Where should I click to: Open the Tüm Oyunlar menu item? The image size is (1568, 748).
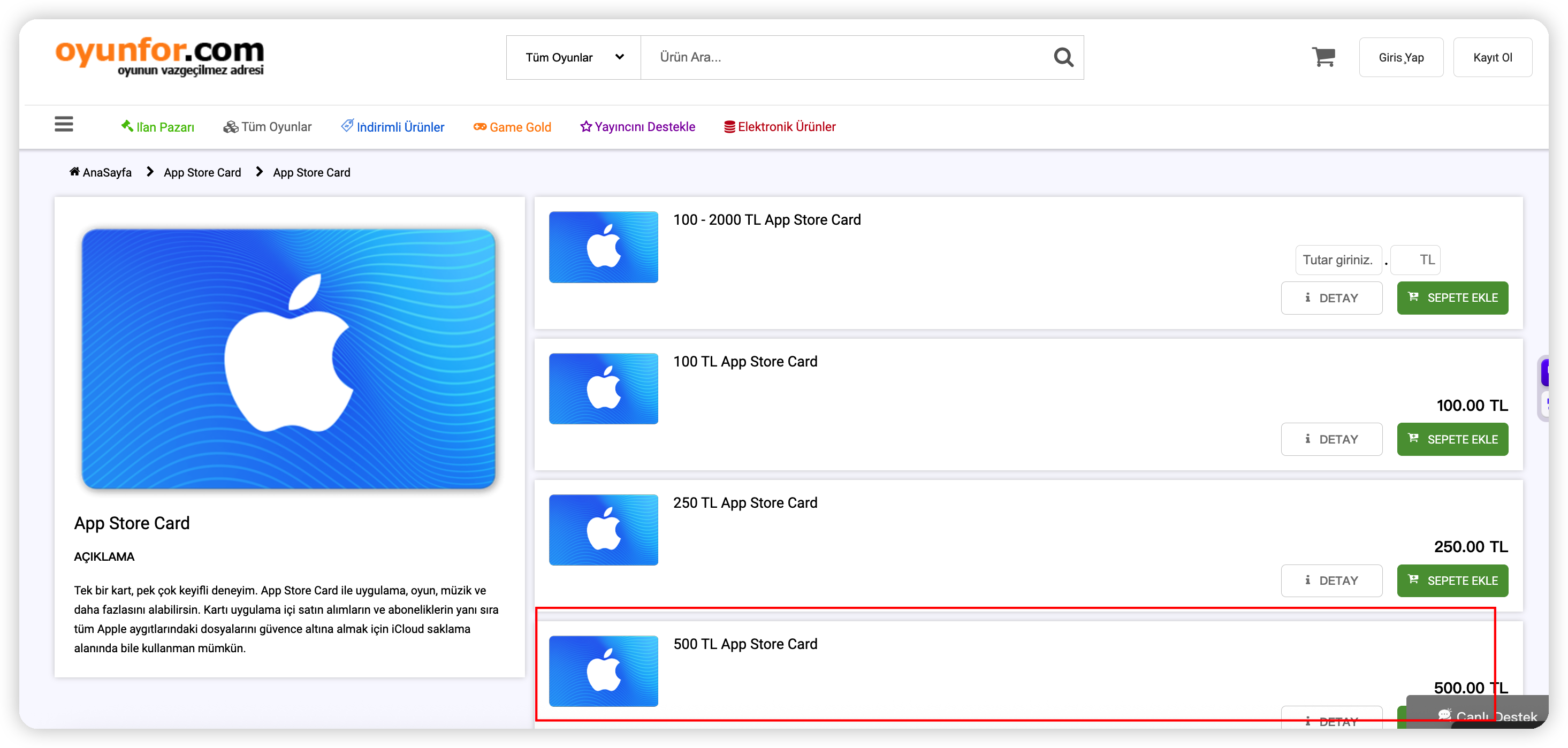[267, 127]
